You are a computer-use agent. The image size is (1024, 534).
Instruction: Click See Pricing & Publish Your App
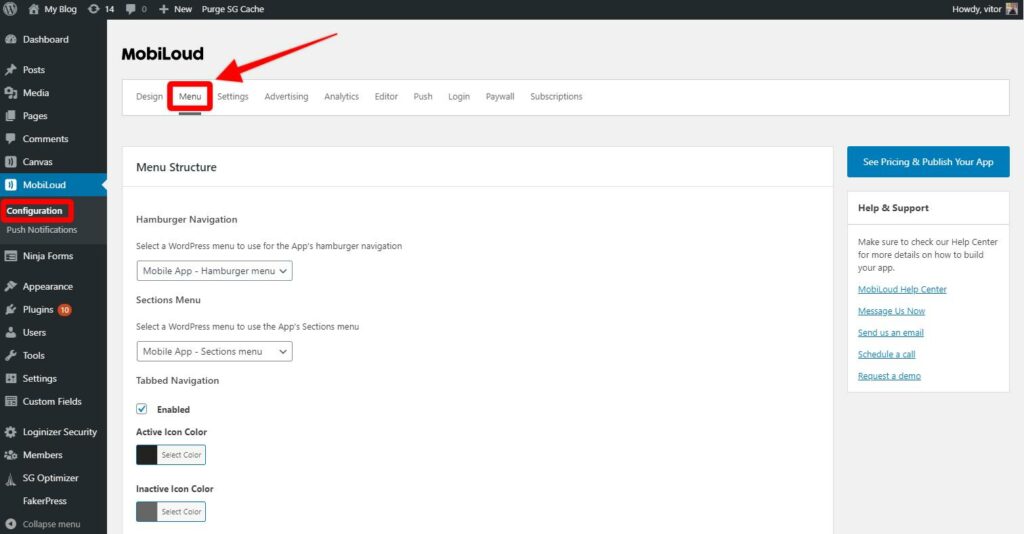[928, 162]
